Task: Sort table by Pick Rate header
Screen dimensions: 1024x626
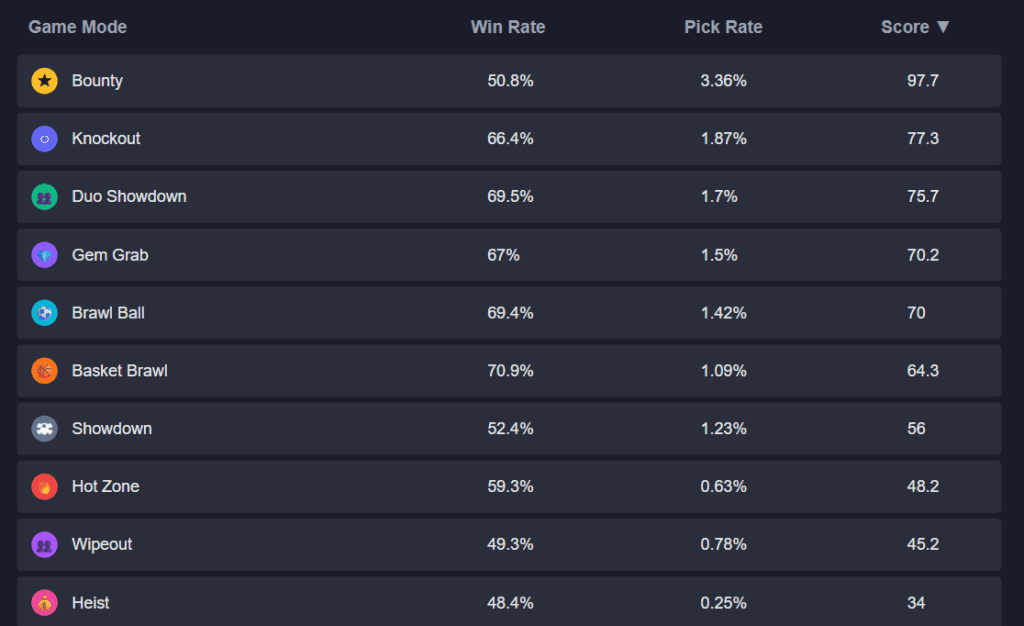Action: point(723,27)
